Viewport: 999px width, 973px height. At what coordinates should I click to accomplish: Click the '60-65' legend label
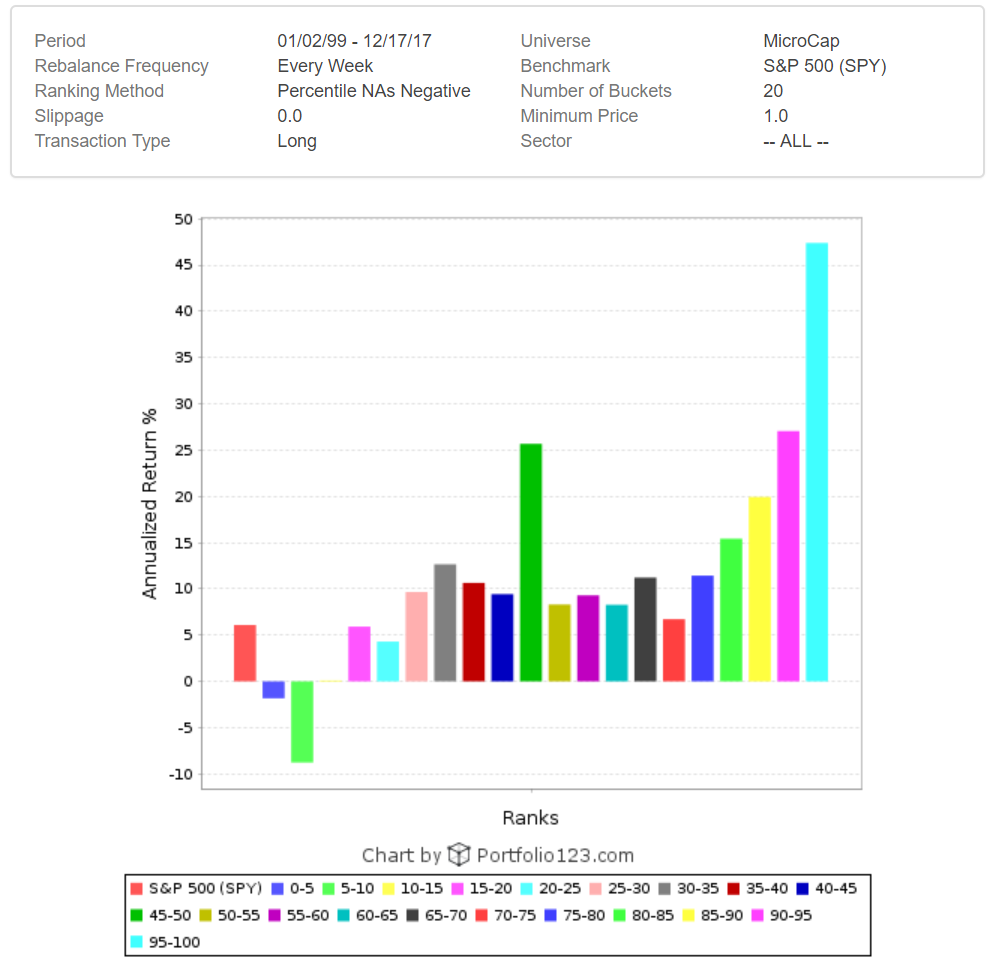377,915
